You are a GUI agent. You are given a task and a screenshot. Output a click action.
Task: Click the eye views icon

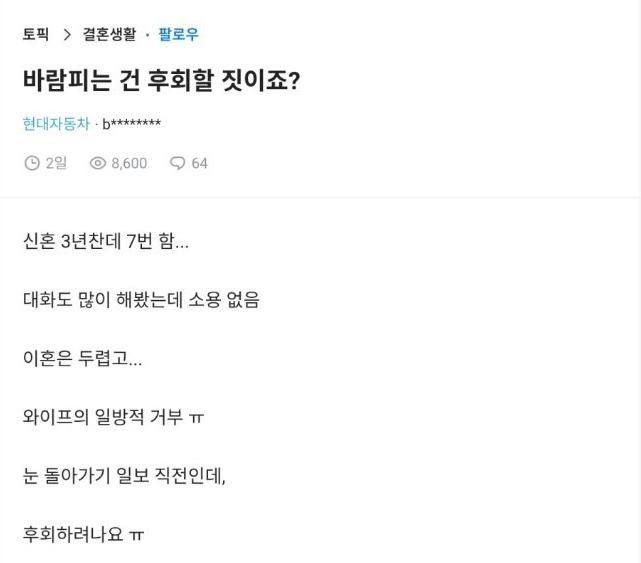(98, 163)
